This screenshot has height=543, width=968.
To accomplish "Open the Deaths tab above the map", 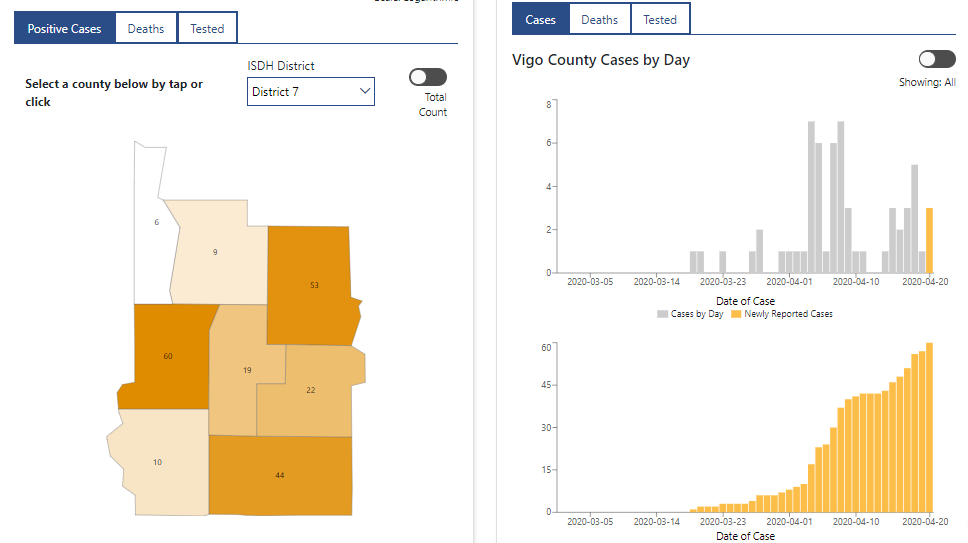I will coord(146,29).
